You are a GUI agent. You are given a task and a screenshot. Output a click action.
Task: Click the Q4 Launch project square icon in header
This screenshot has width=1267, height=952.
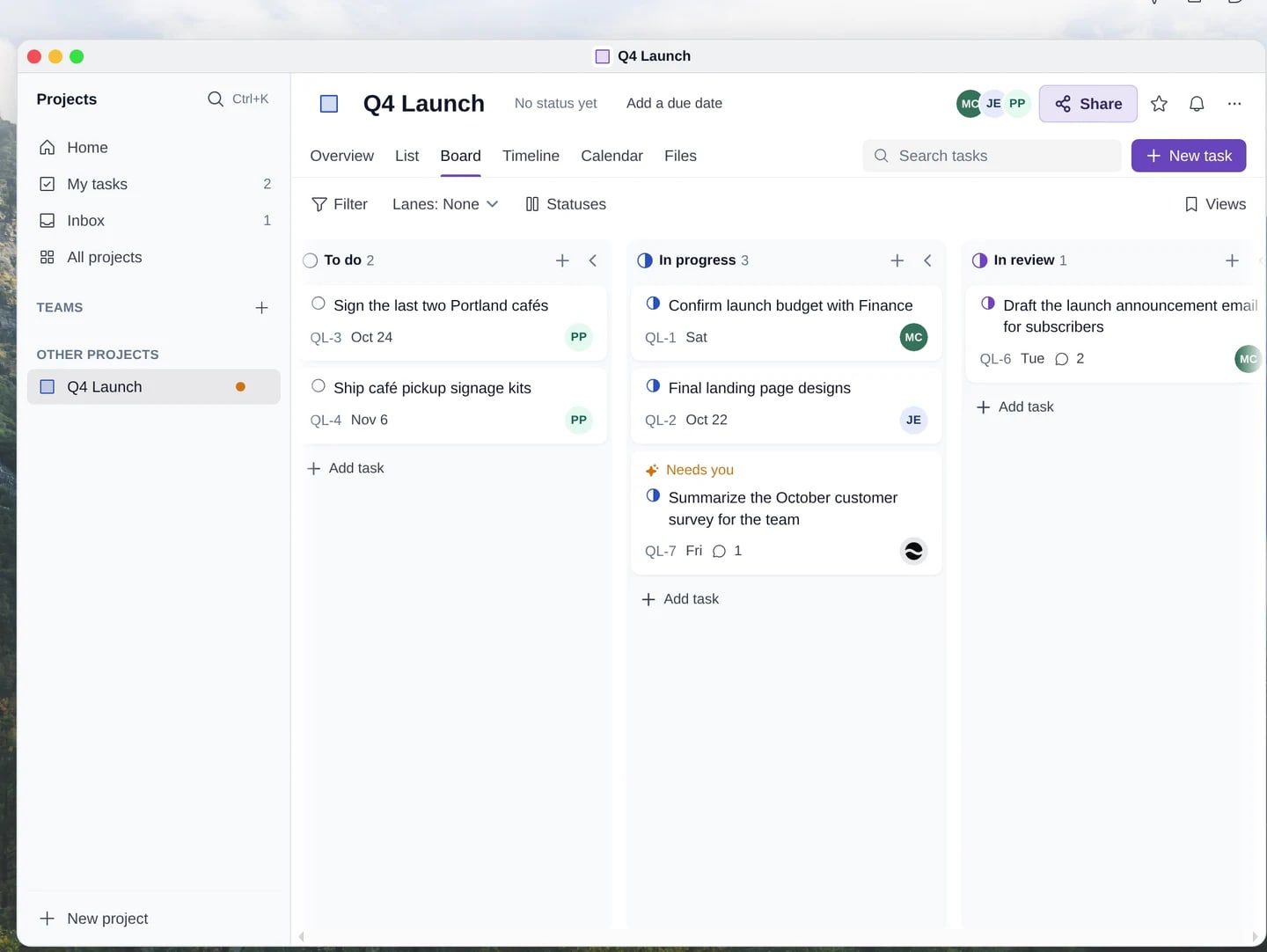tap(329, 104)
